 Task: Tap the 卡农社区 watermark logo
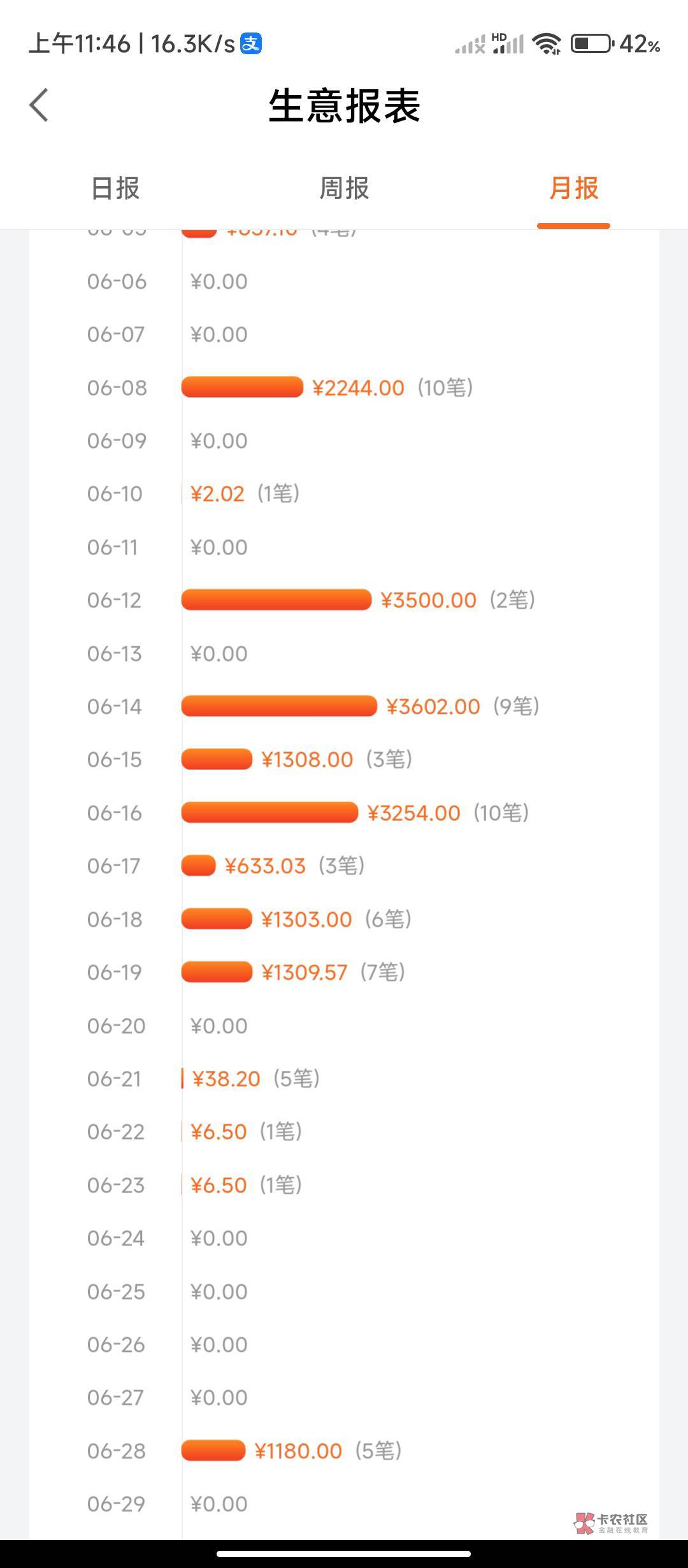610,1523
